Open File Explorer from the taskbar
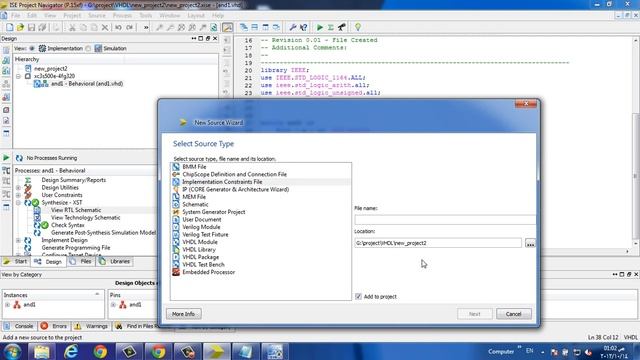This screenshot has height=360, width=640. pos(41,351)
